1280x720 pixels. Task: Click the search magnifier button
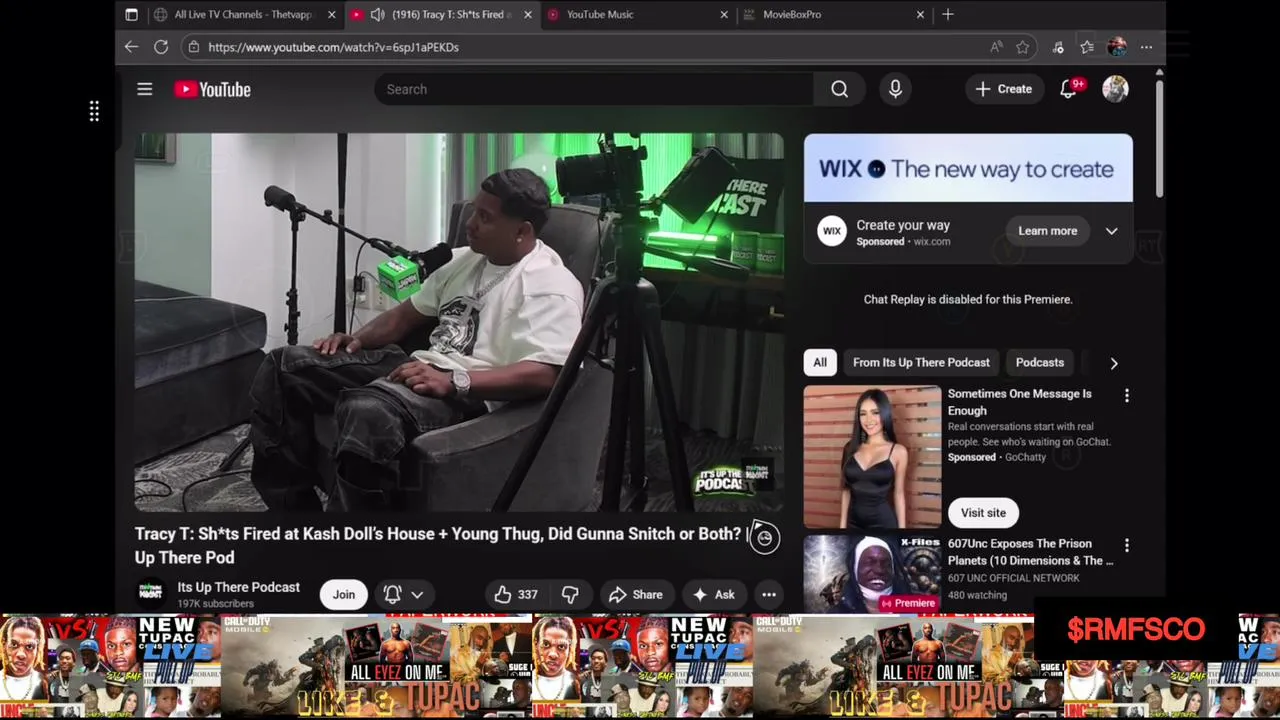(839, 89)
